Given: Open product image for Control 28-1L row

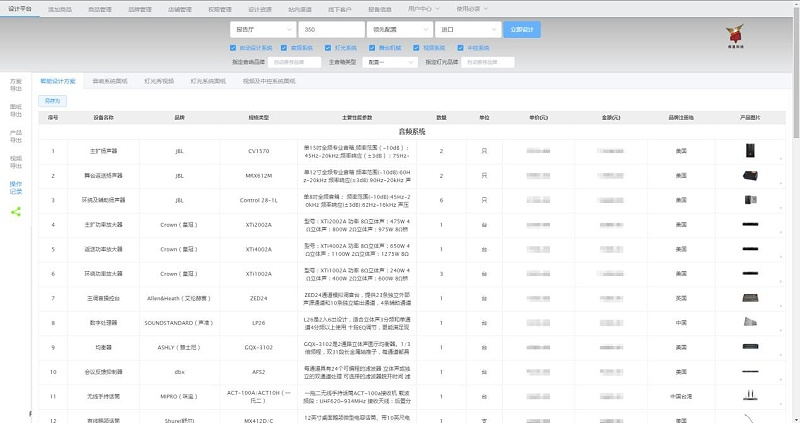Looking at the screenshot, I should click(x=750, y=200).
